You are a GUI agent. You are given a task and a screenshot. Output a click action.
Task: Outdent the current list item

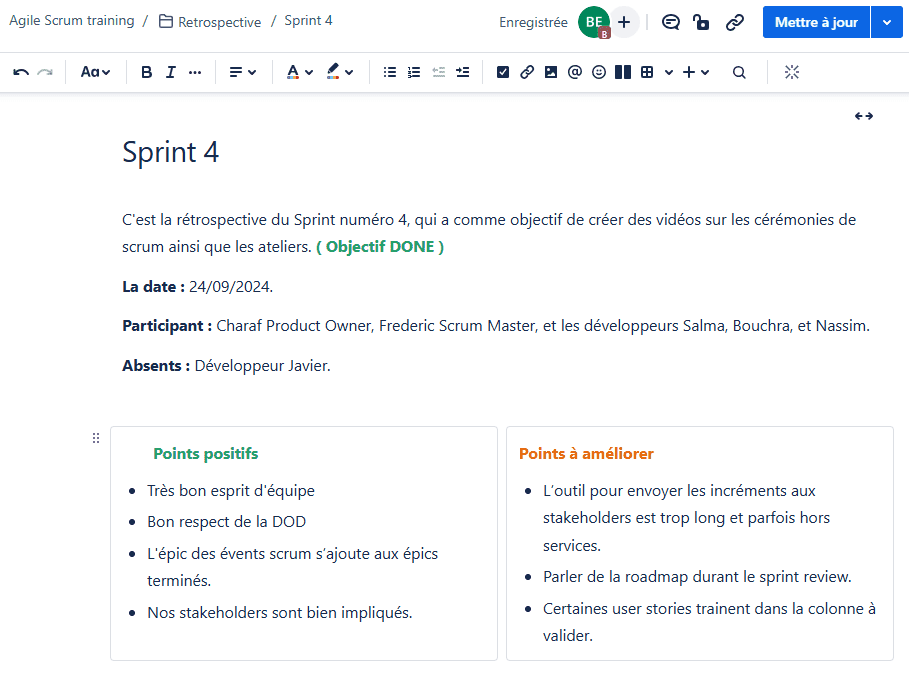click(439, 72)
